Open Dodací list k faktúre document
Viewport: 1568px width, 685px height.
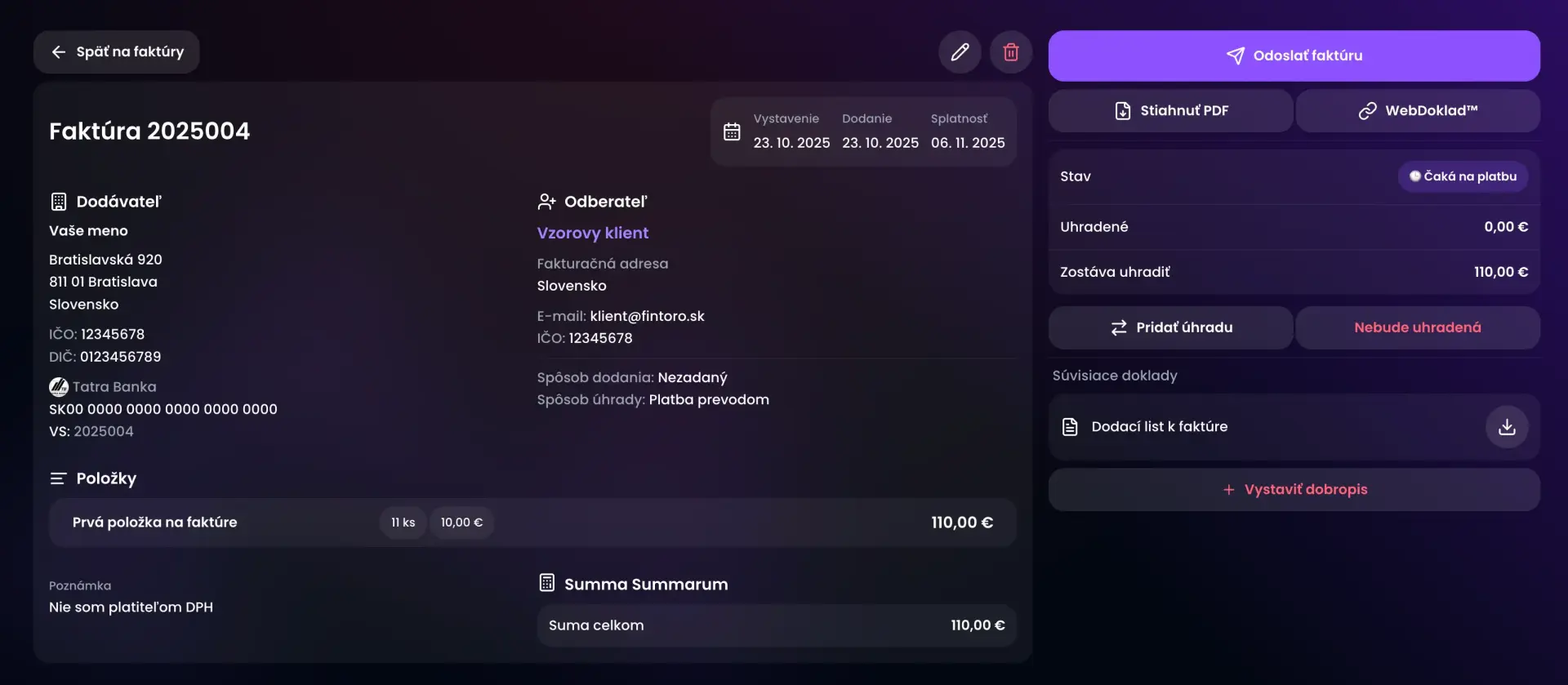1159,427
